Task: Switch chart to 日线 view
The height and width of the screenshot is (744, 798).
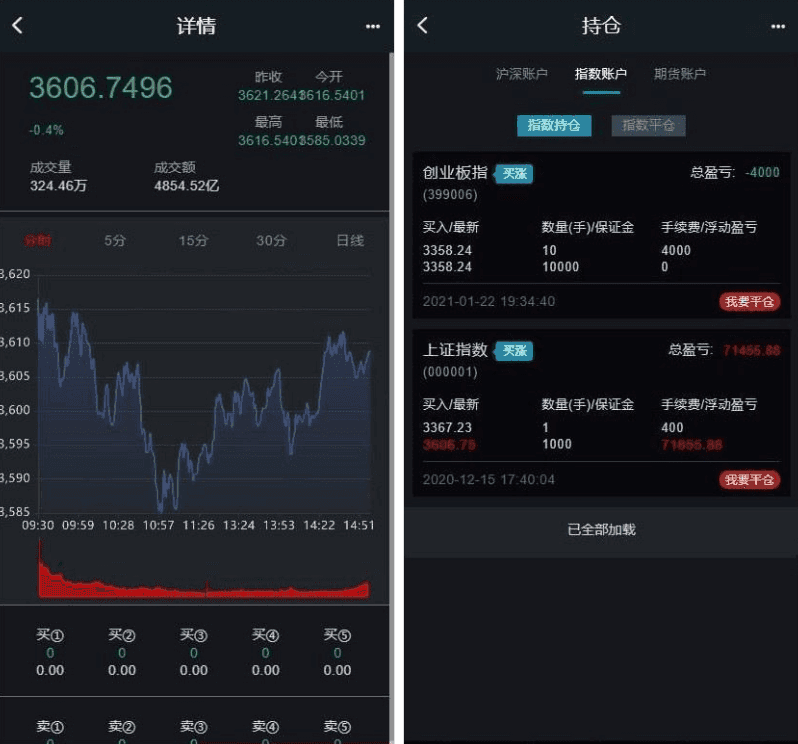Action: click(350, 241)
